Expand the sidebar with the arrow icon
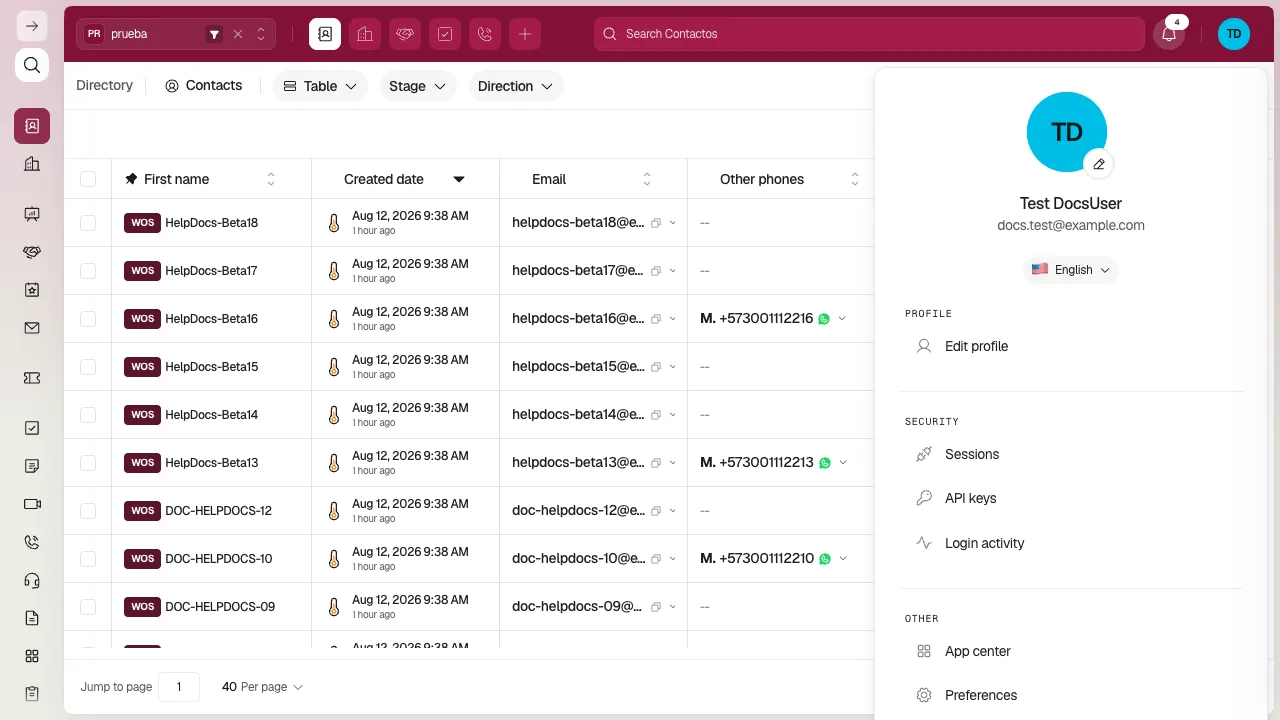This screenshot has width=1280, height=720. click(x=32, y=26)
